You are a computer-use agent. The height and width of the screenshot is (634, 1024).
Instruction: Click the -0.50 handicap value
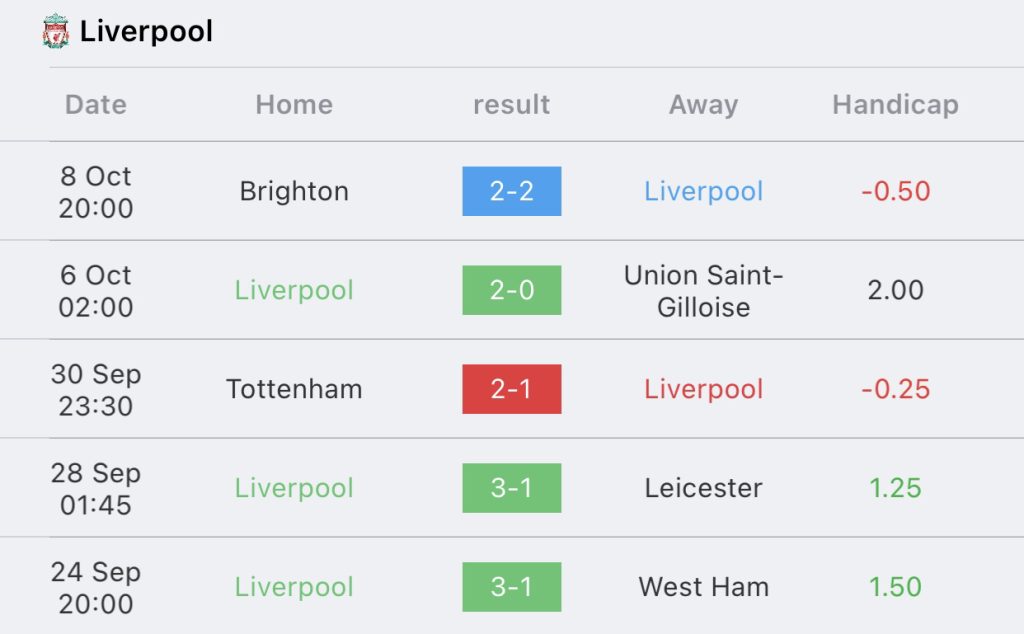[x=895, y=191]
